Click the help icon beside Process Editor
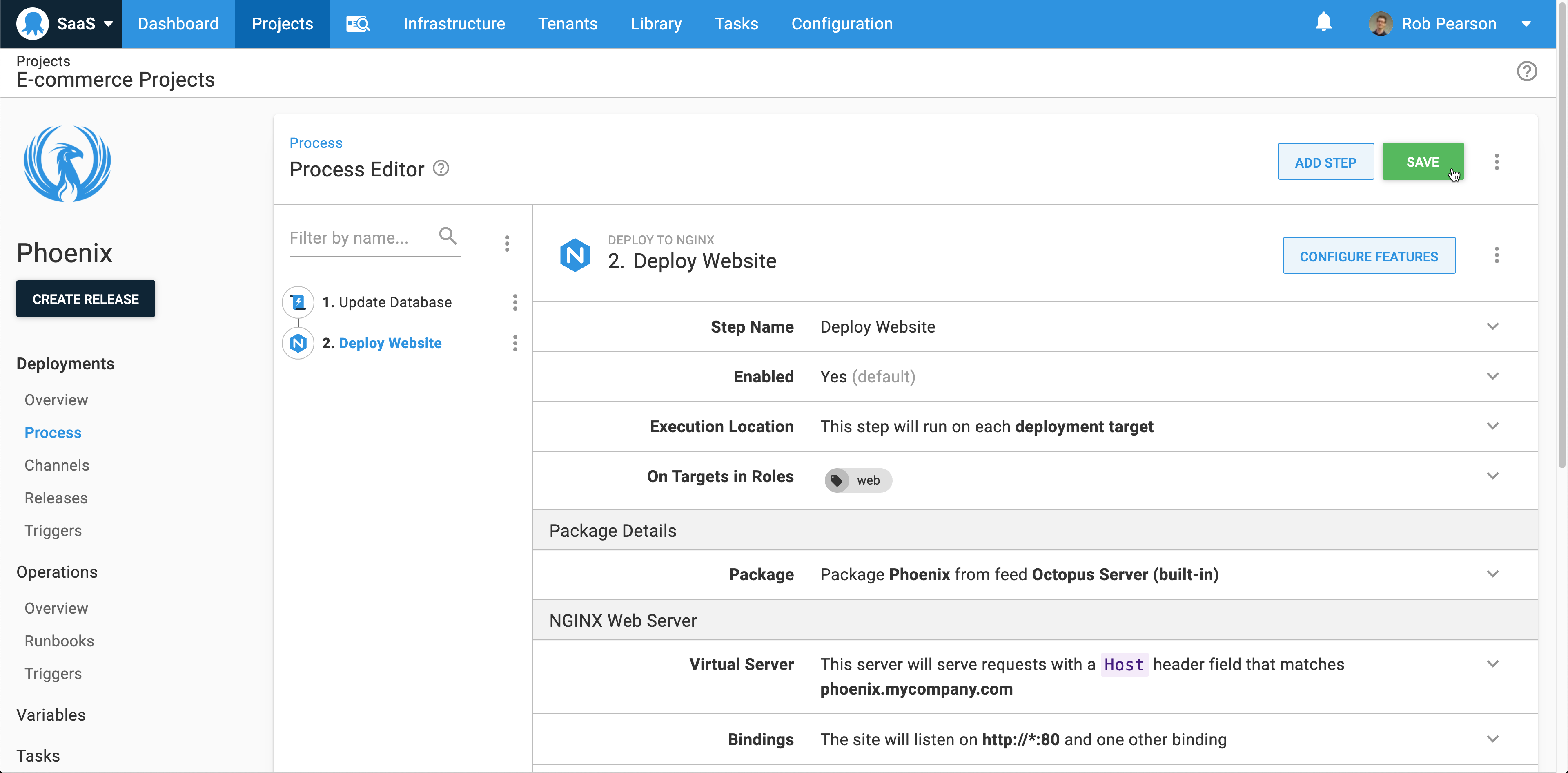Viewport: 1568px width, 773px height. coord(441,168)
